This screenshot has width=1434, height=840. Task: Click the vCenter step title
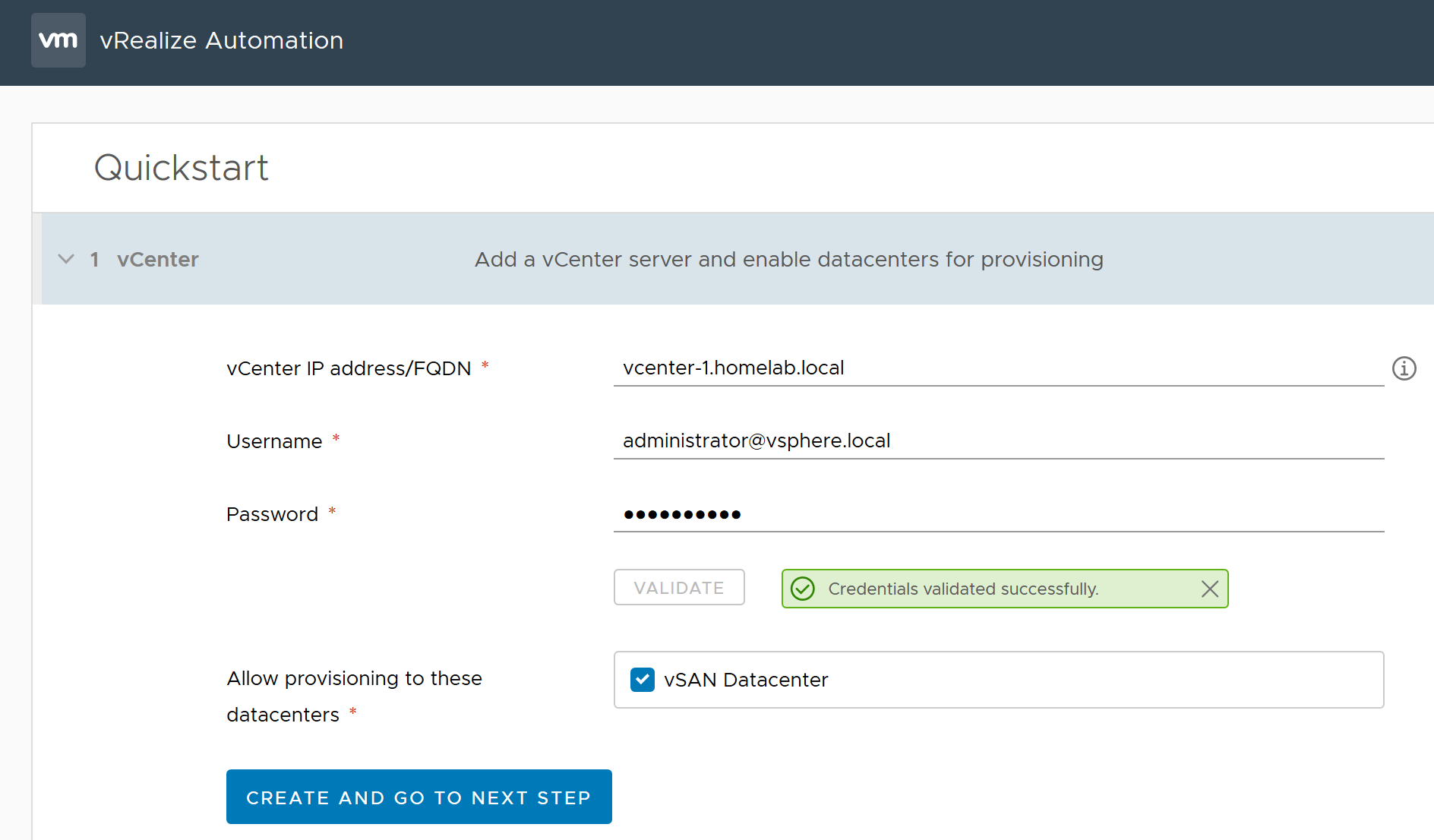pos(158,259)
